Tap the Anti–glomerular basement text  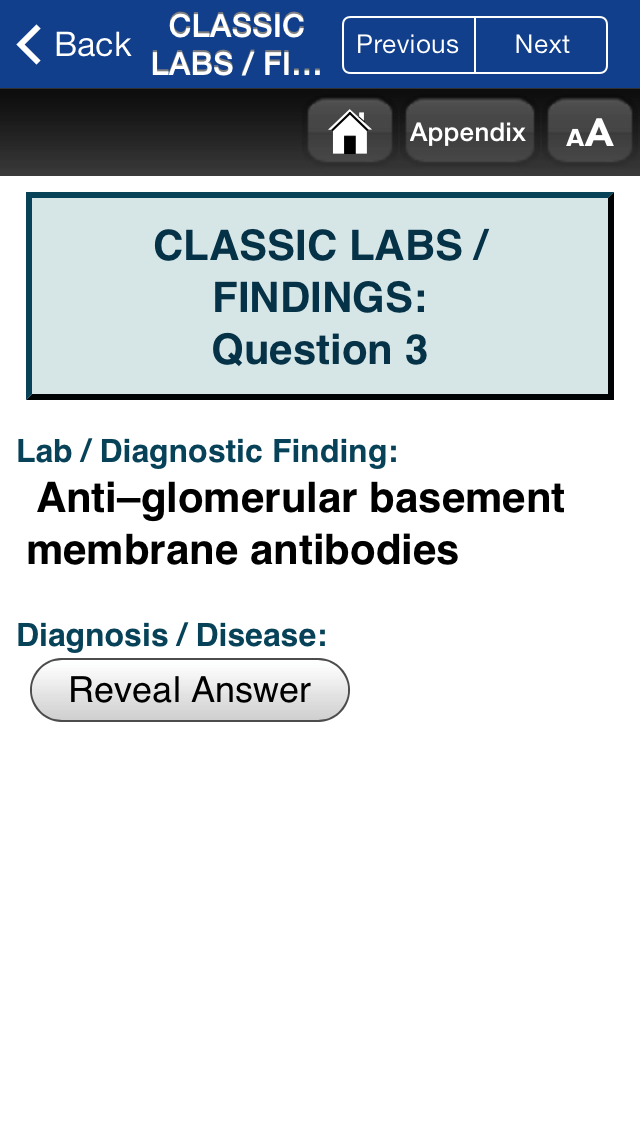[300, 497]
